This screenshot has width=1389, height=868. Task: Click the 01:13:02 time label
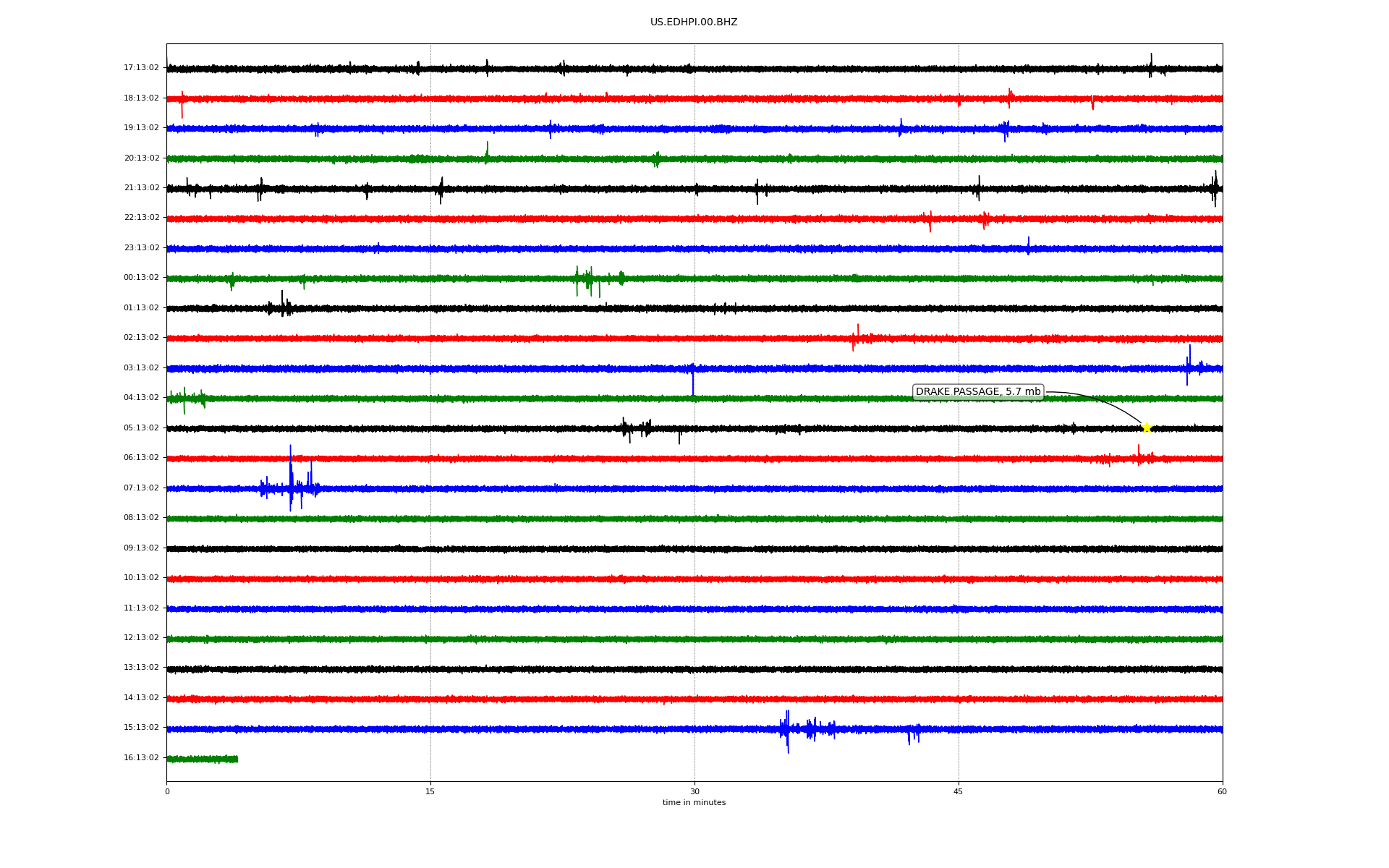coord(141,308)
